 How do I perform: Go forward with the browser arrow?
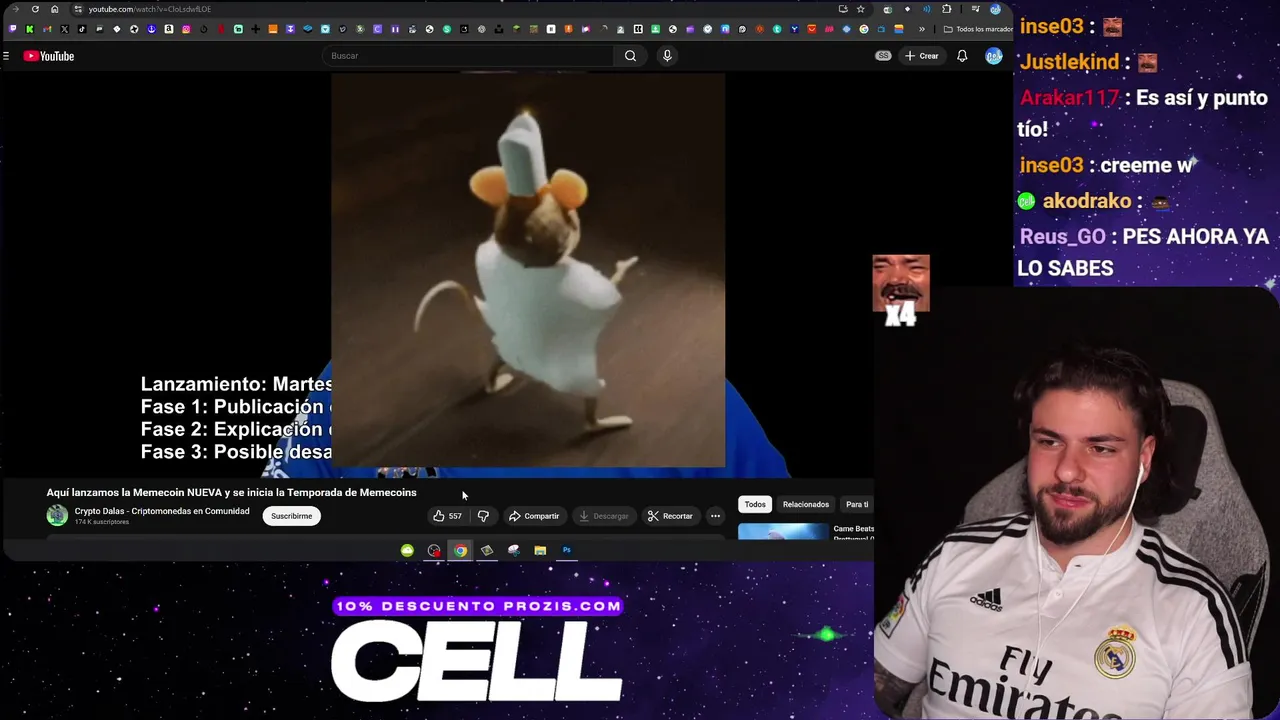point(15,9)
